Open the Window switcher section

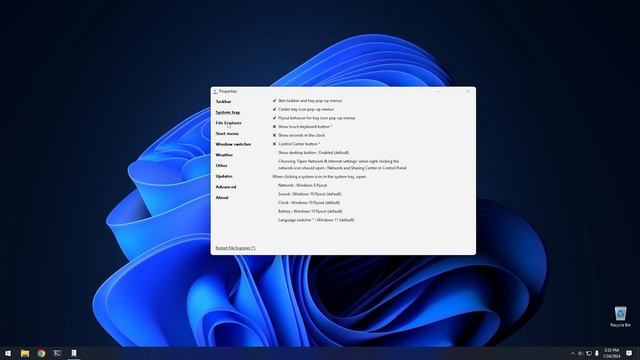pyautogui.click(x=233, y=144)
